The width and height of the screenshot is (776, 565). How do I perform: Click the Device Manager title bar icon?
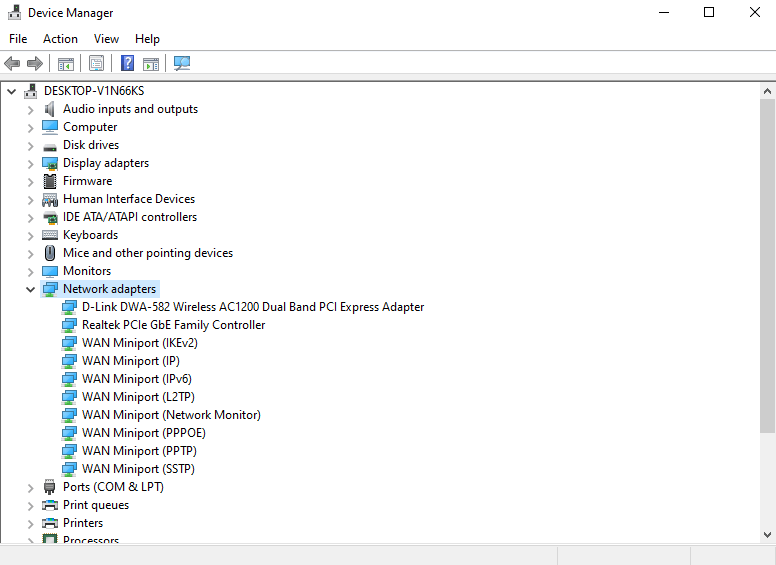14,12
